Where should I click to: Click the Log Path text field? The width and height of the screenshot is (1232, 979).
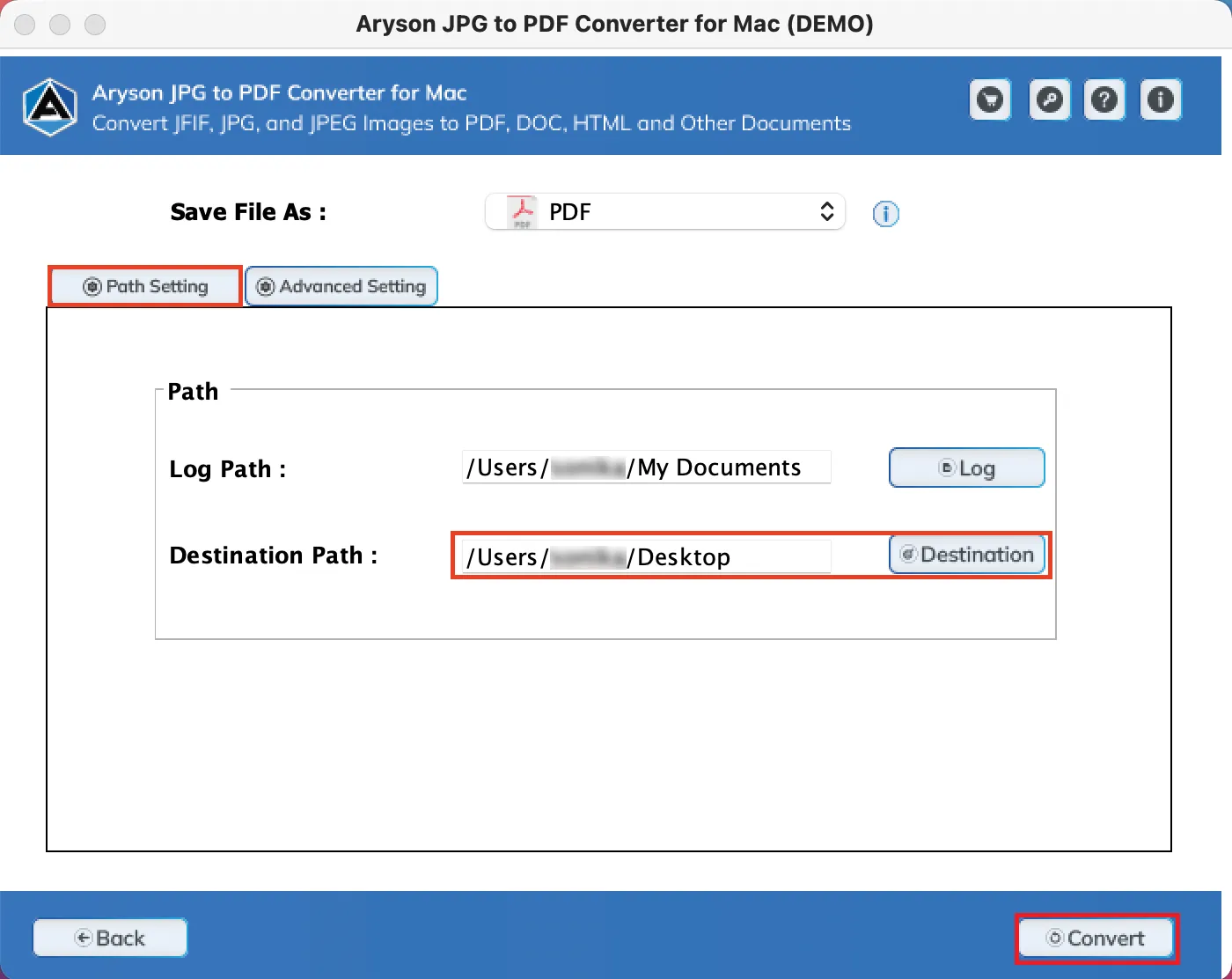pyautogui.click(x=647, y=467)
